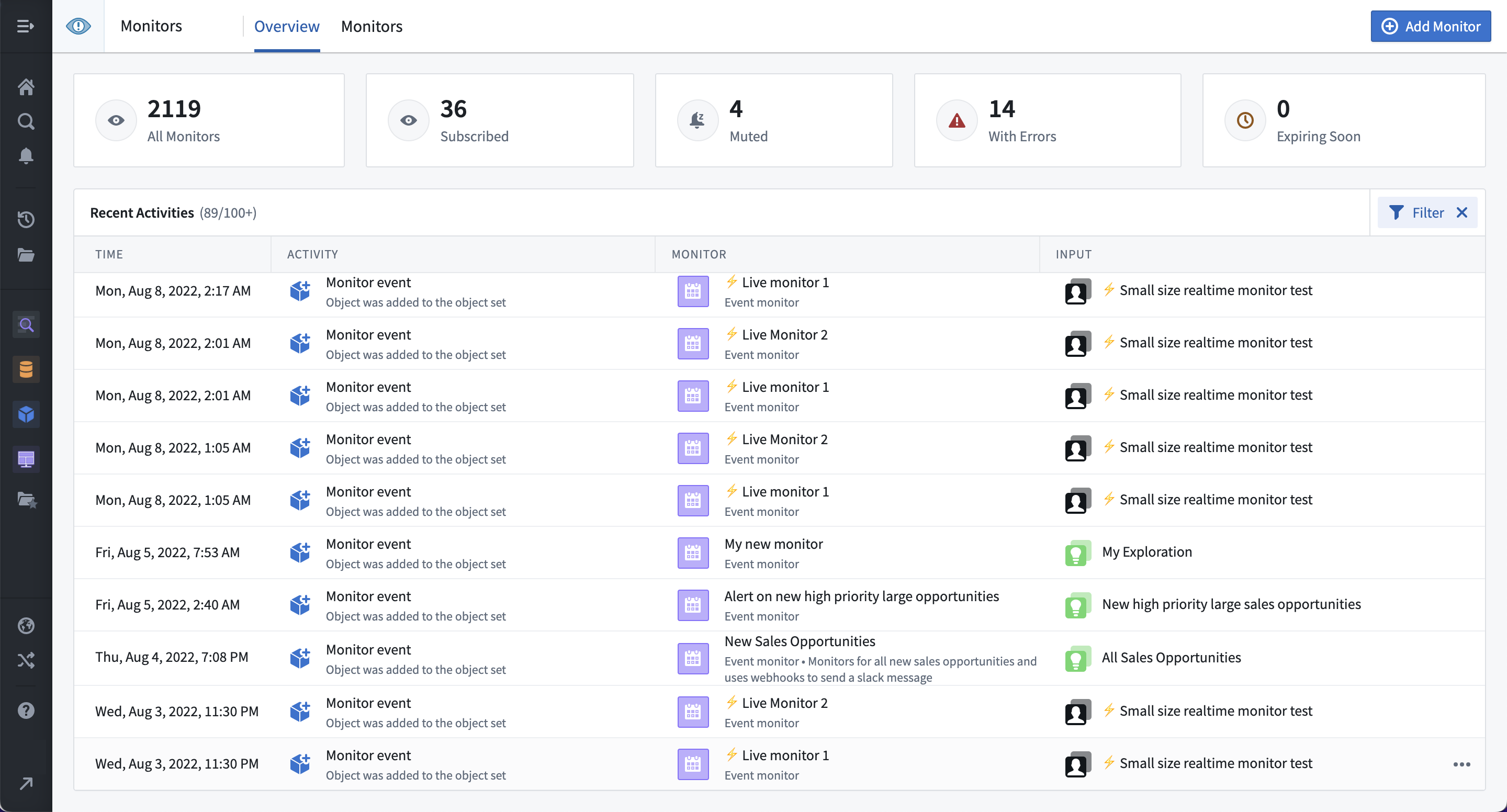The height and width of the screenshot is (812, 1507).
Task: Open the Subscribed 36 card
Action: point(500,120)
